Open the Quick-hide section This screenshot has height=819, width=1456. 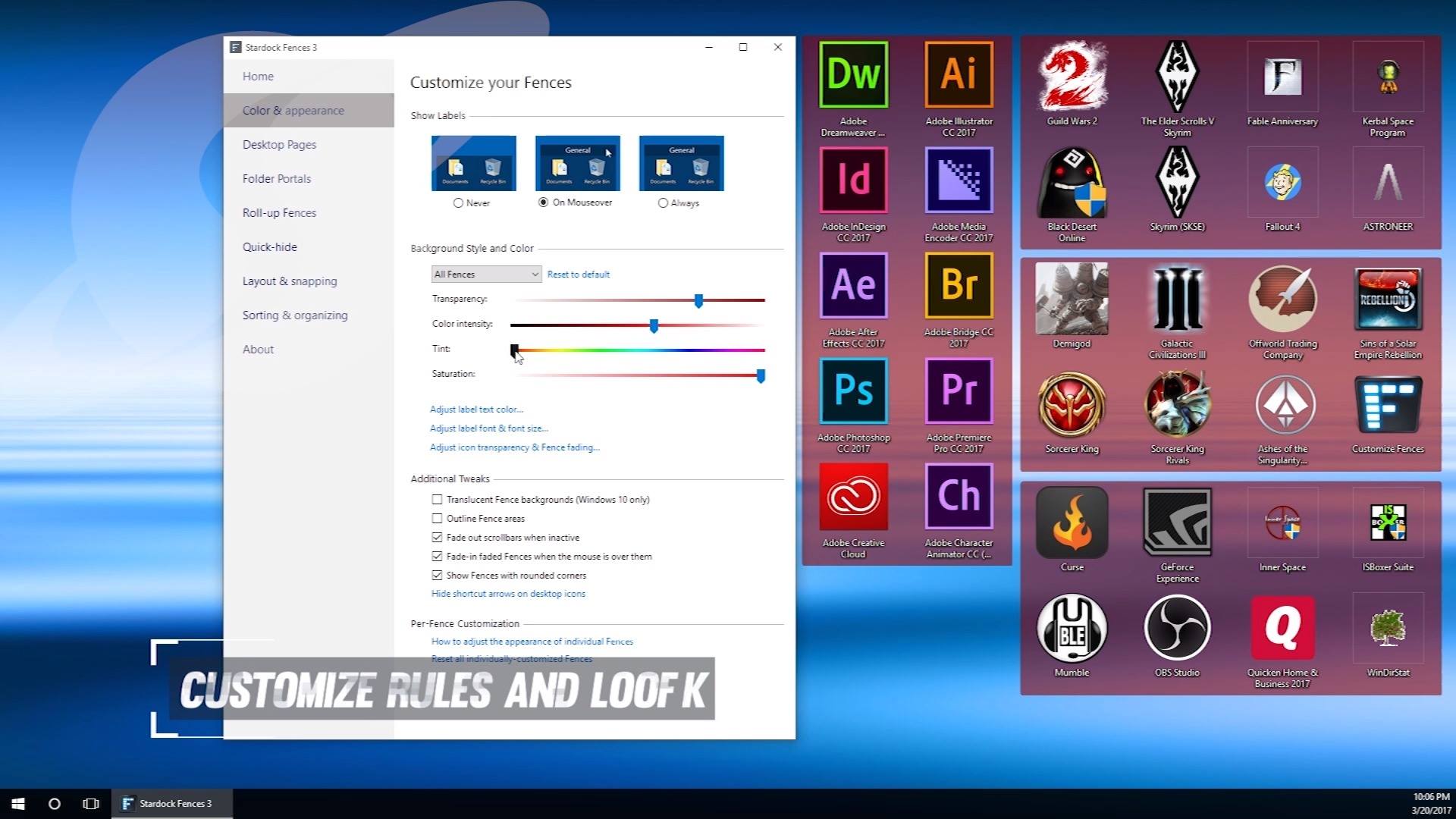(x=309, y=247)
